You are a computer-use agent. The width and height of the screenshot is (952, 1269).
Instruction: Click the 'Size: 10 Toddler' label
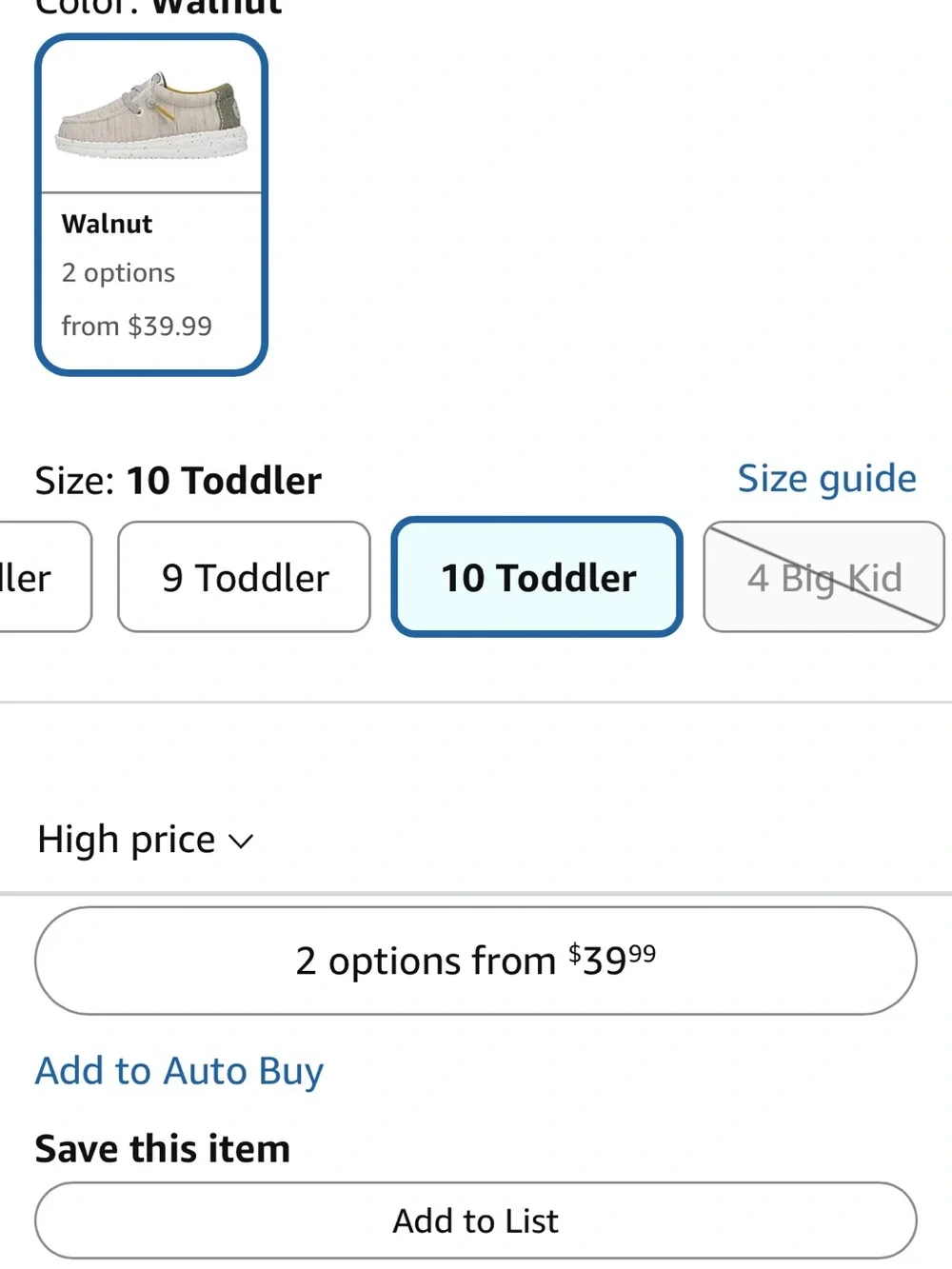click(178, 481)
